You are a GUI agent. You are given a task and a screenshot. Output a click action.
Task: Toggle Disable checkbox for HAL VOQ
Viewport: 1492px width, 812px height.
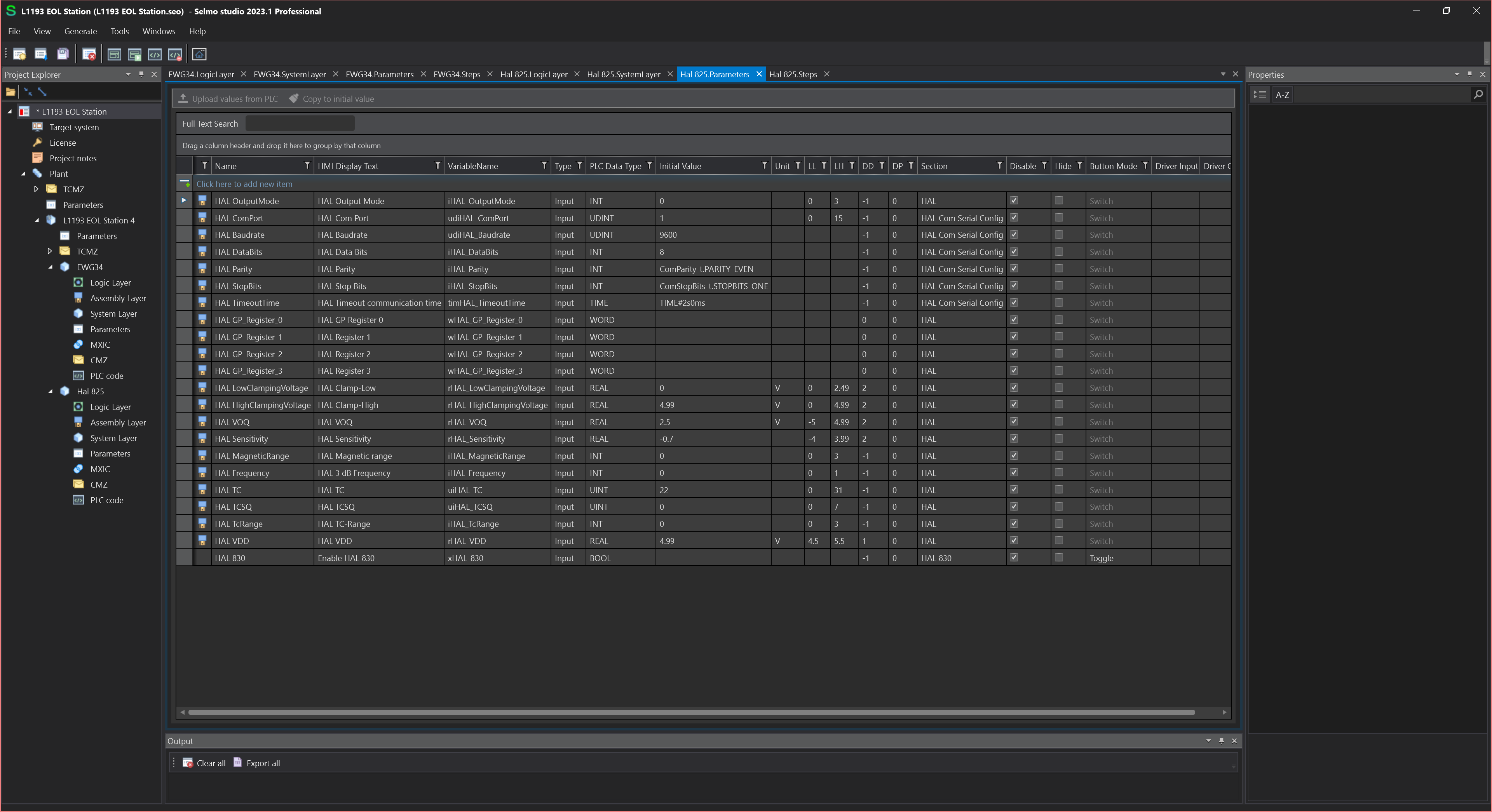click(x=1014, y=422)
